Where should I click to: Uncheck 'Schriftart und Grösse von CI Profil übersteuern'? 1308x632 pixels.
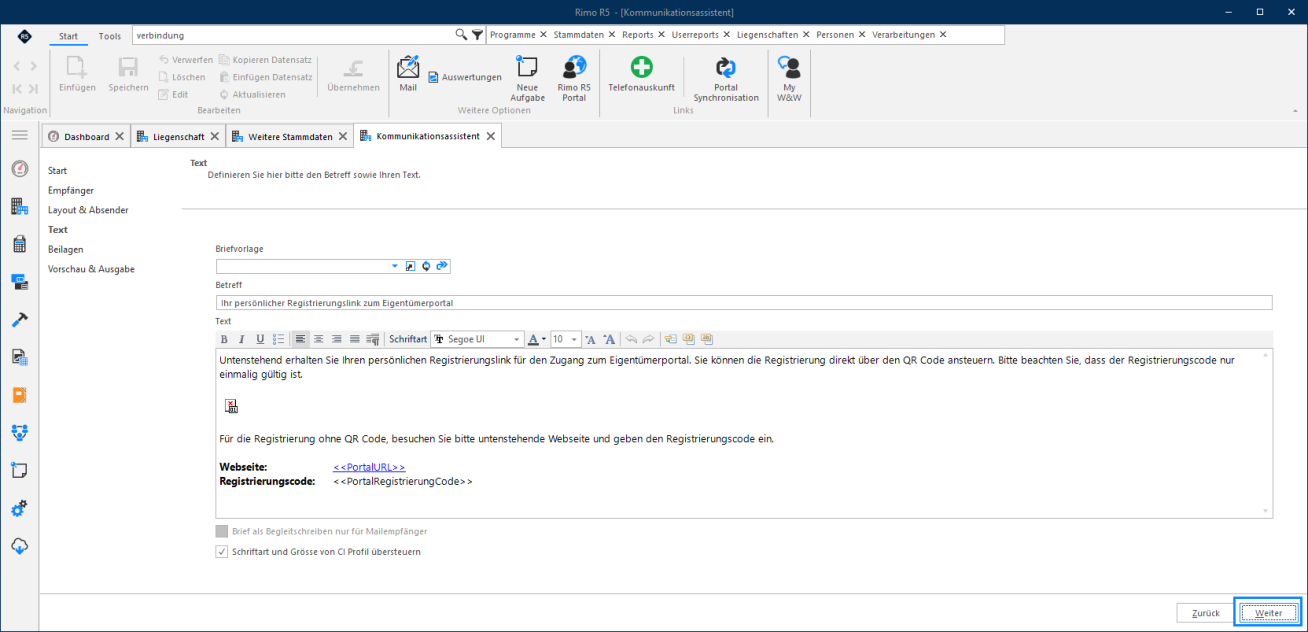click(222, 551)
